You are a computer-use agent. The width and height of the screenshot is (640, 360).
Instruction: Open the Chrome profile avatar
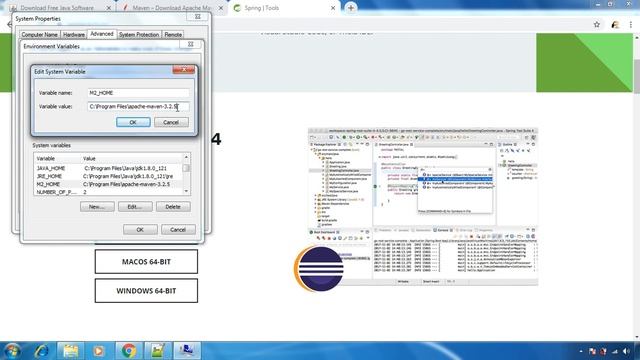coord(615,25)
